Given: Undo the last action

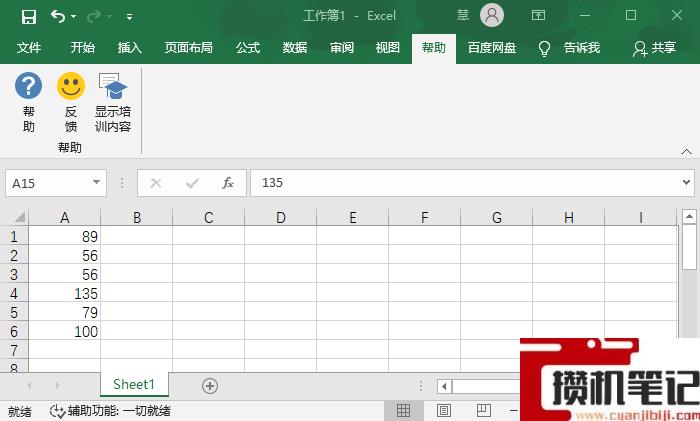Looking at the screenshot, I should point(58,17).
